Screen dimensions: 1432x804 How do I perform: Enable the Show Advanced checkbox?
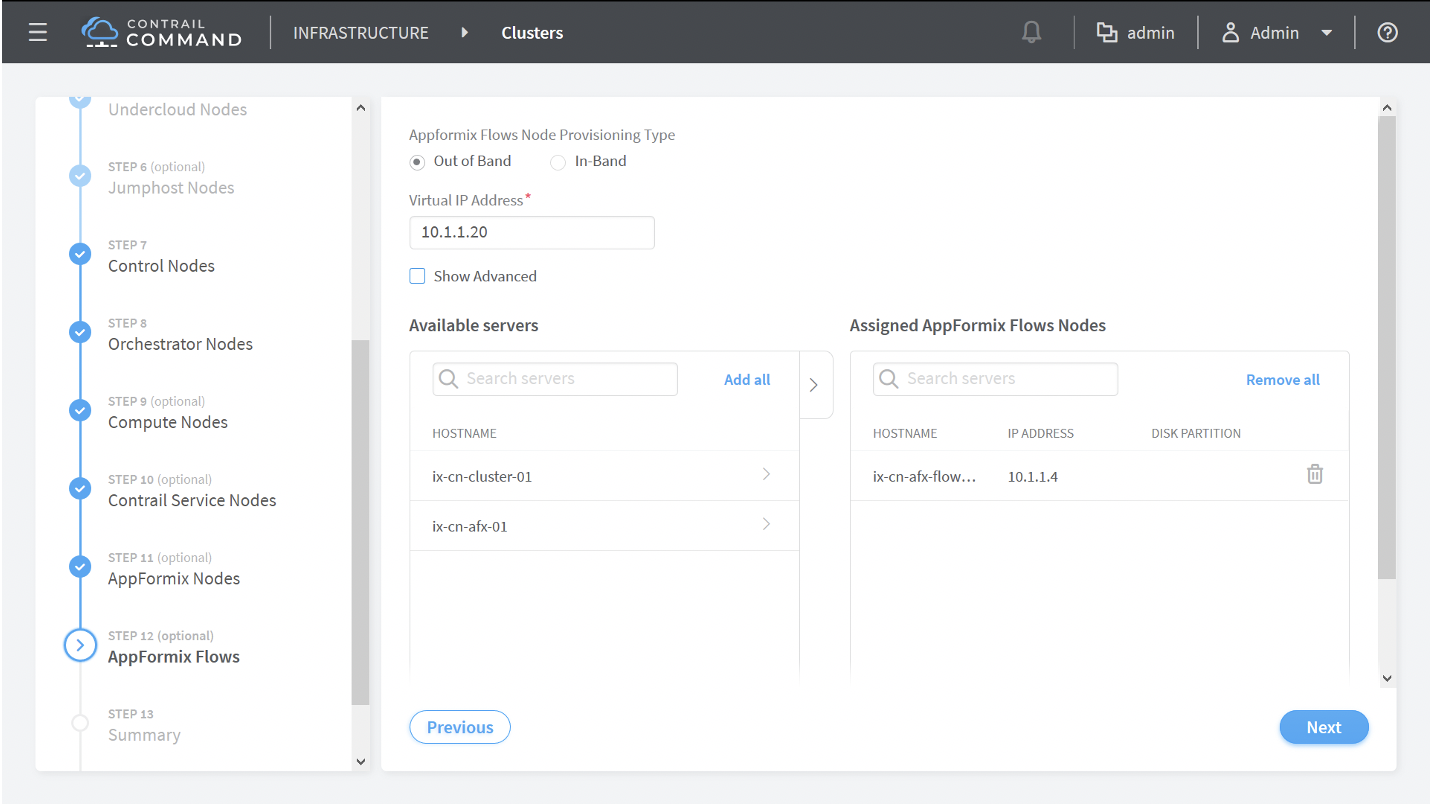pyautogui.click(x=418, y=277)
